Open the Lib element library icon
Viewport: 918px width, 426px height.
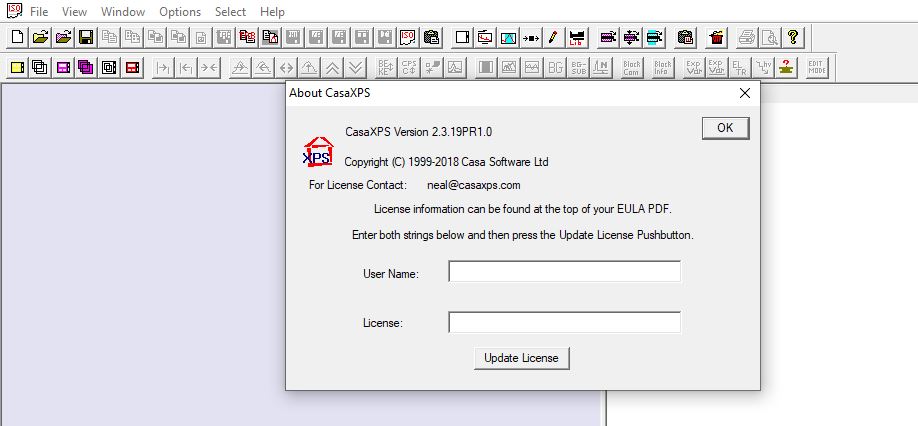[x=576, y=37]
